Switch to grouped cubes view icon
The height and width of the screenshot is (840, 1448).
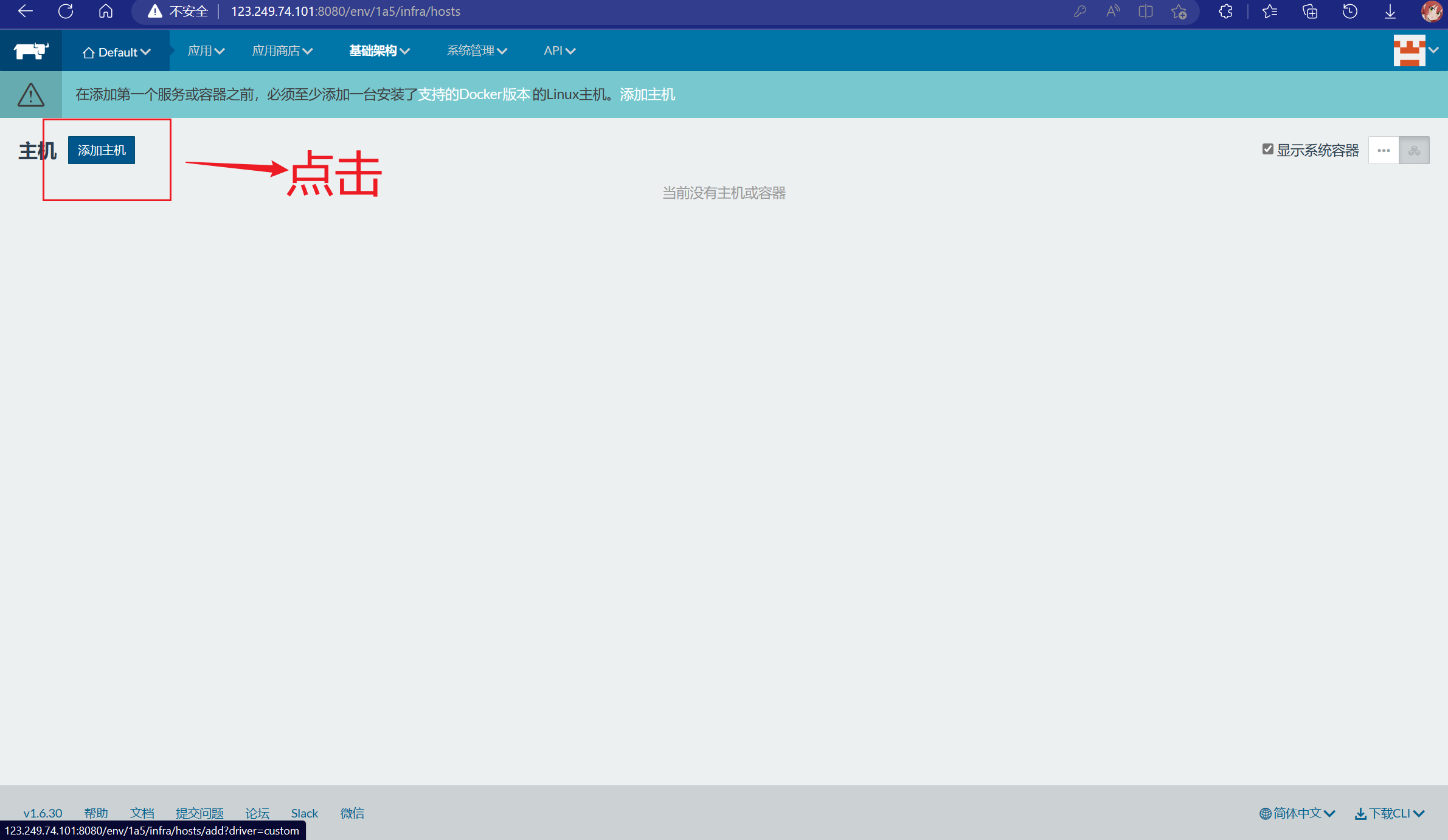[x=1414, y=150]
